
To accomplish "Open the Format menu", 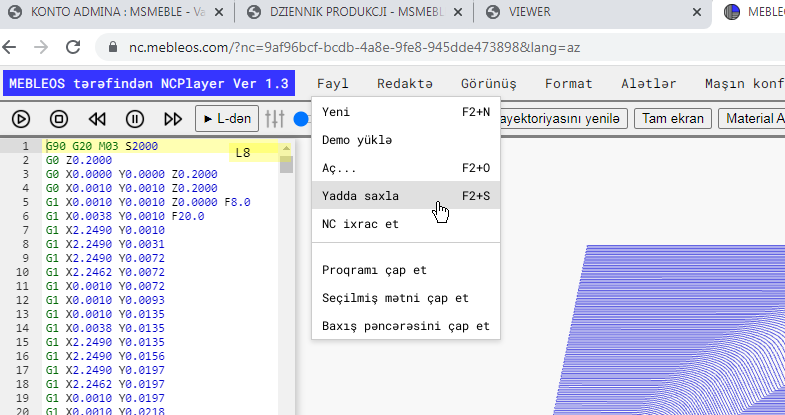I will (x=568, y=84).
